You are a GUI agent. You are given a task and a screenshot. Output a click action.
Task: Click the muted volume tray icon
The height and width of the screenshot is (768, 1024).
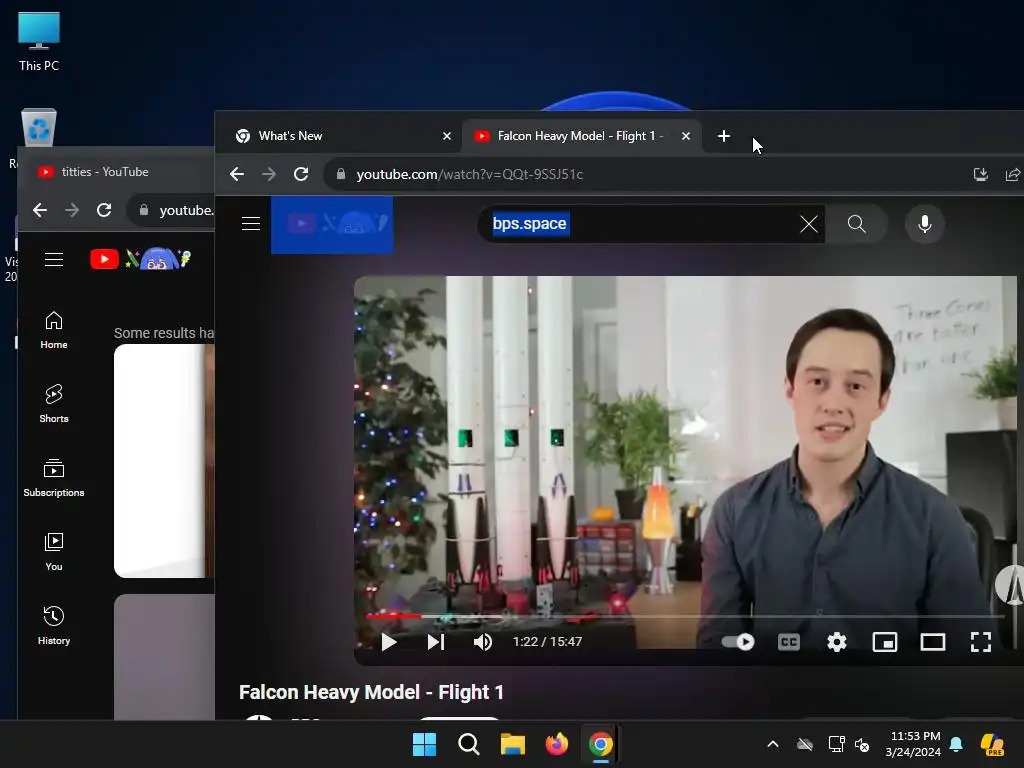(862, 744)
